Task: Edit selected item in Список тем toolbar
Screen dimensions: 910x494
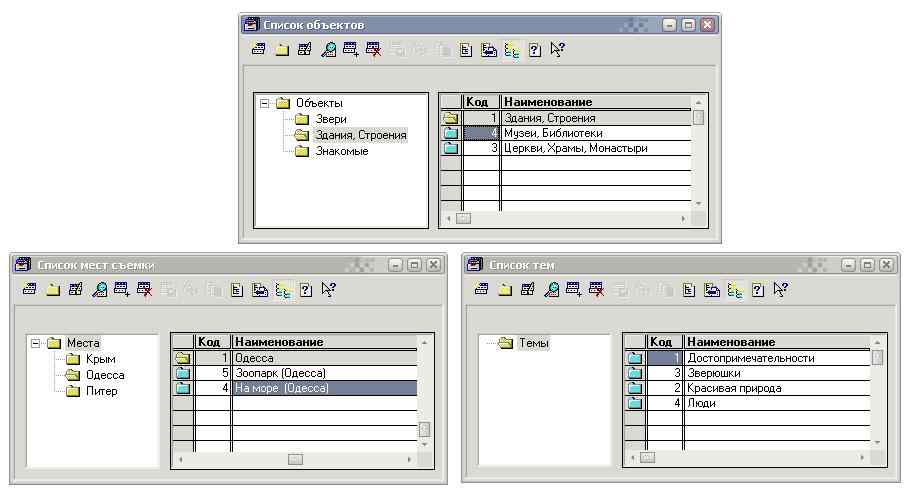Action: click(x=528, y=289)
